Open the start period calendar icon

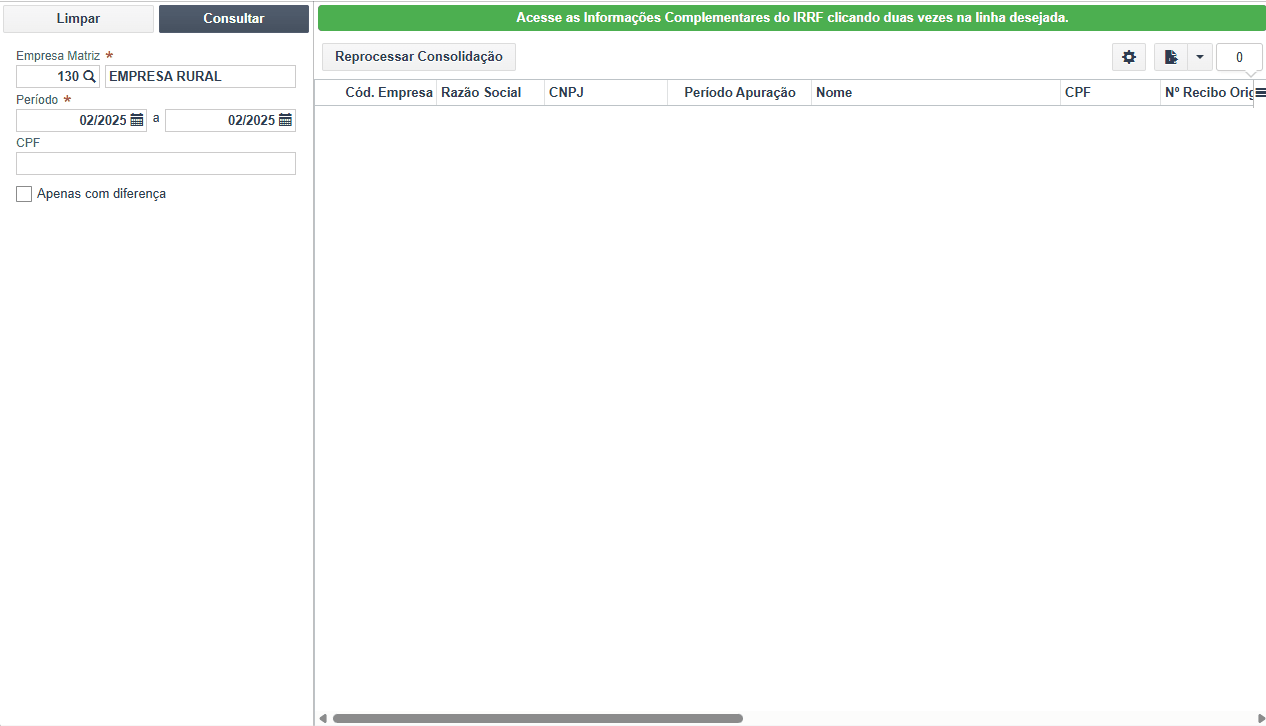(137, 120)
